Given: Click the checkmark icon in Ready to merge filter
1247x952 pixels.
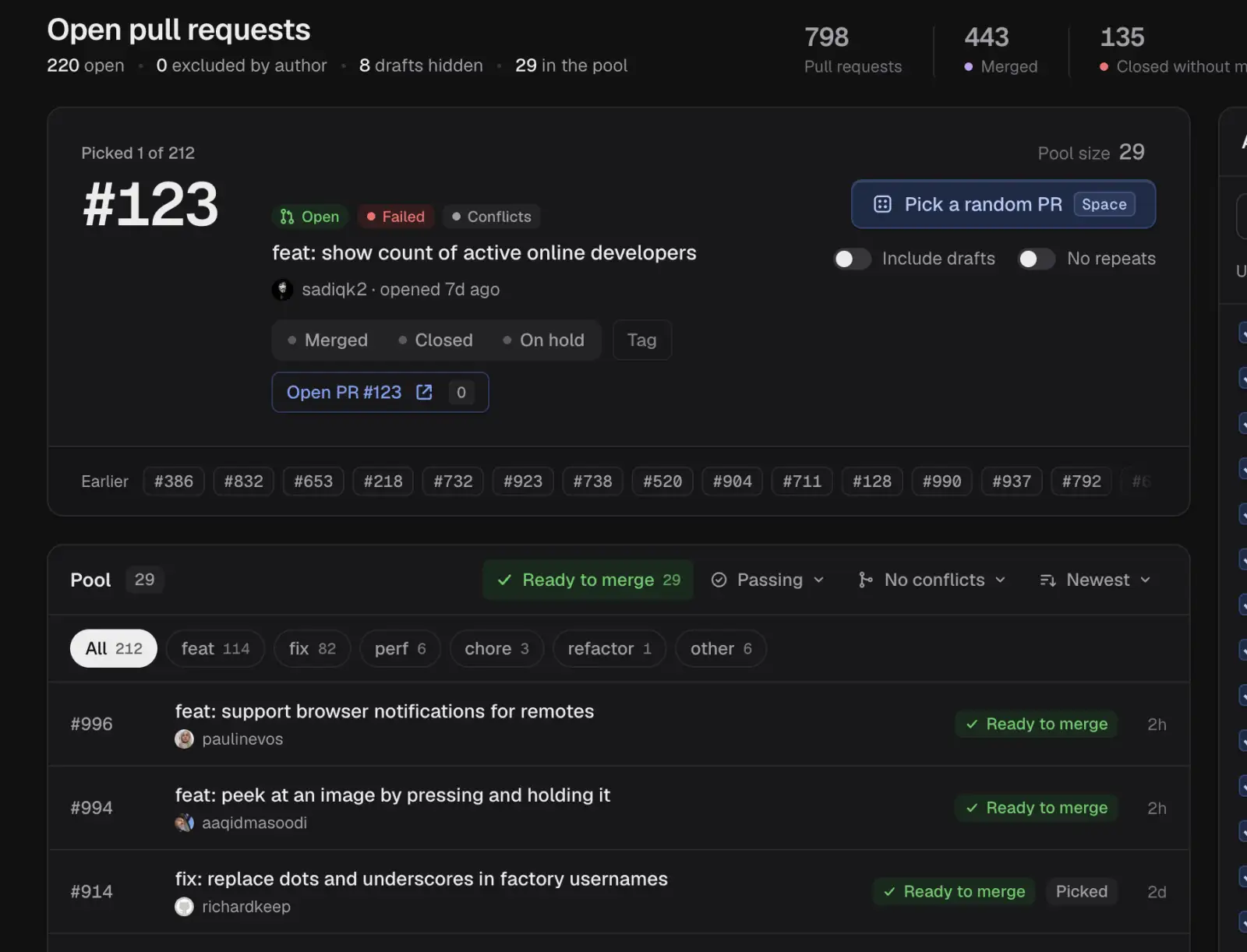Looking at the screenshot, I should (x=504, y=580).
